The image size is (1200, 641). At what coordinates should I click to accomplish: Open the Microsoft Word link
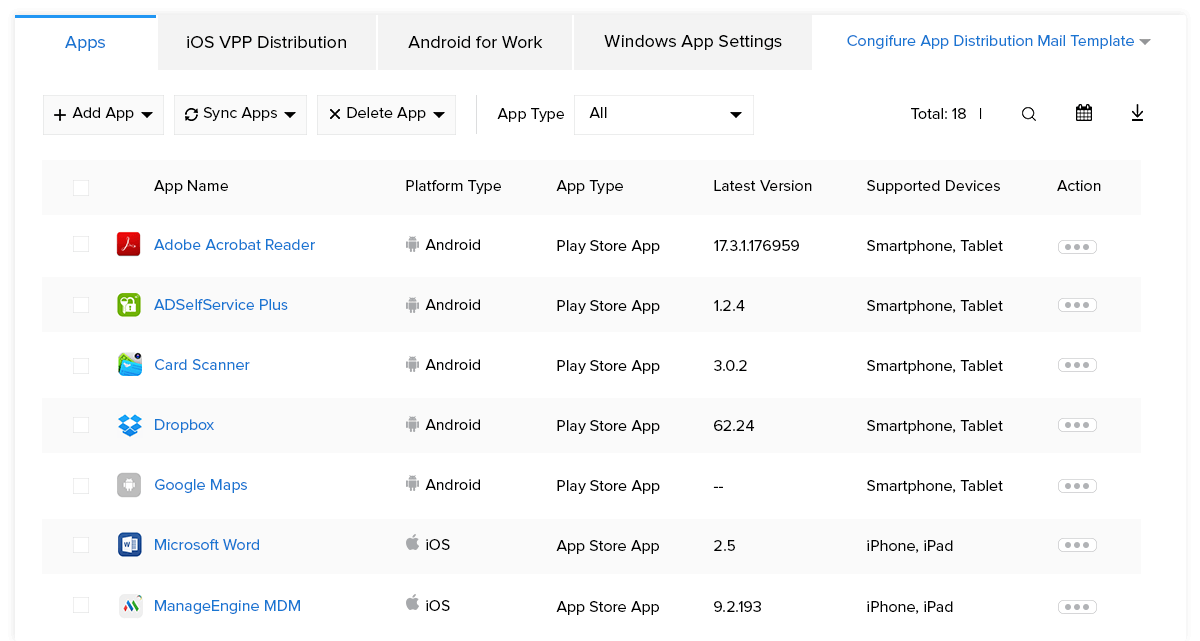click(x=207, y=545)
